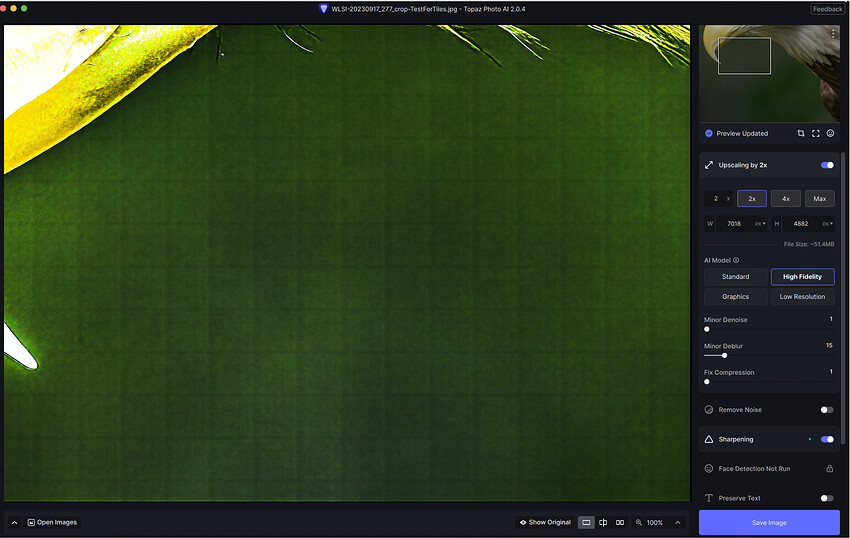Image resolution: width=850 pixels, height=538 pixels.
Task: Click the File Size estimate text
Action: point(809,244)
